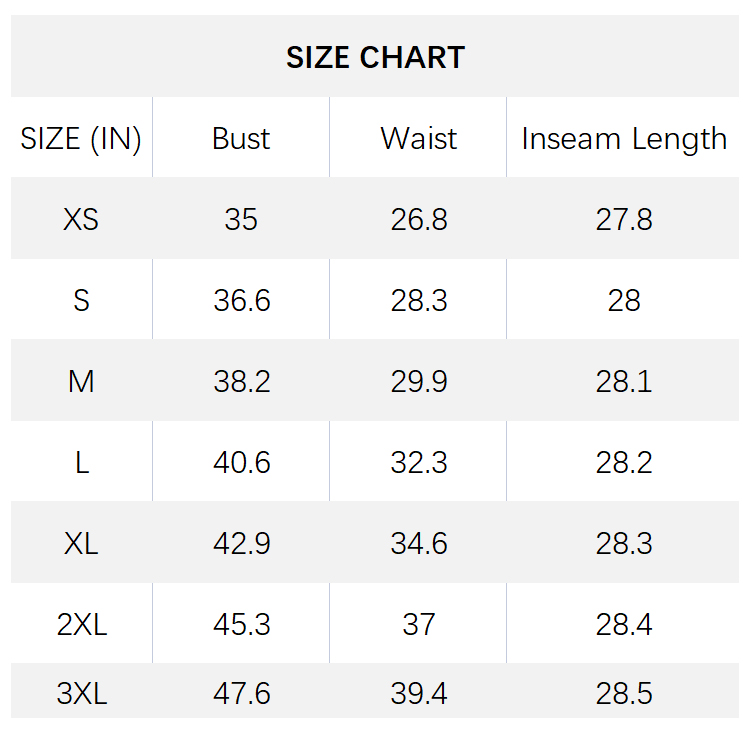Select the 2XL waist value 37
Viewport: 755px width, 739px height.
click(418, 624)
